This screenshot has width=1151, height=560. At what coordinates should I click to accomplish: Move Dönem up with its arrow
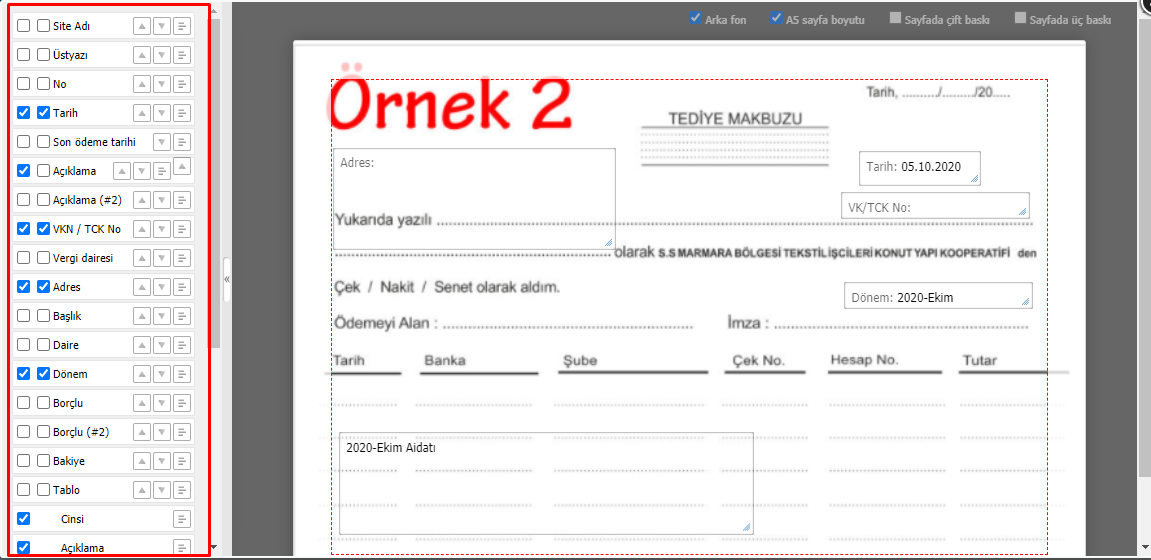pos(142,374)
